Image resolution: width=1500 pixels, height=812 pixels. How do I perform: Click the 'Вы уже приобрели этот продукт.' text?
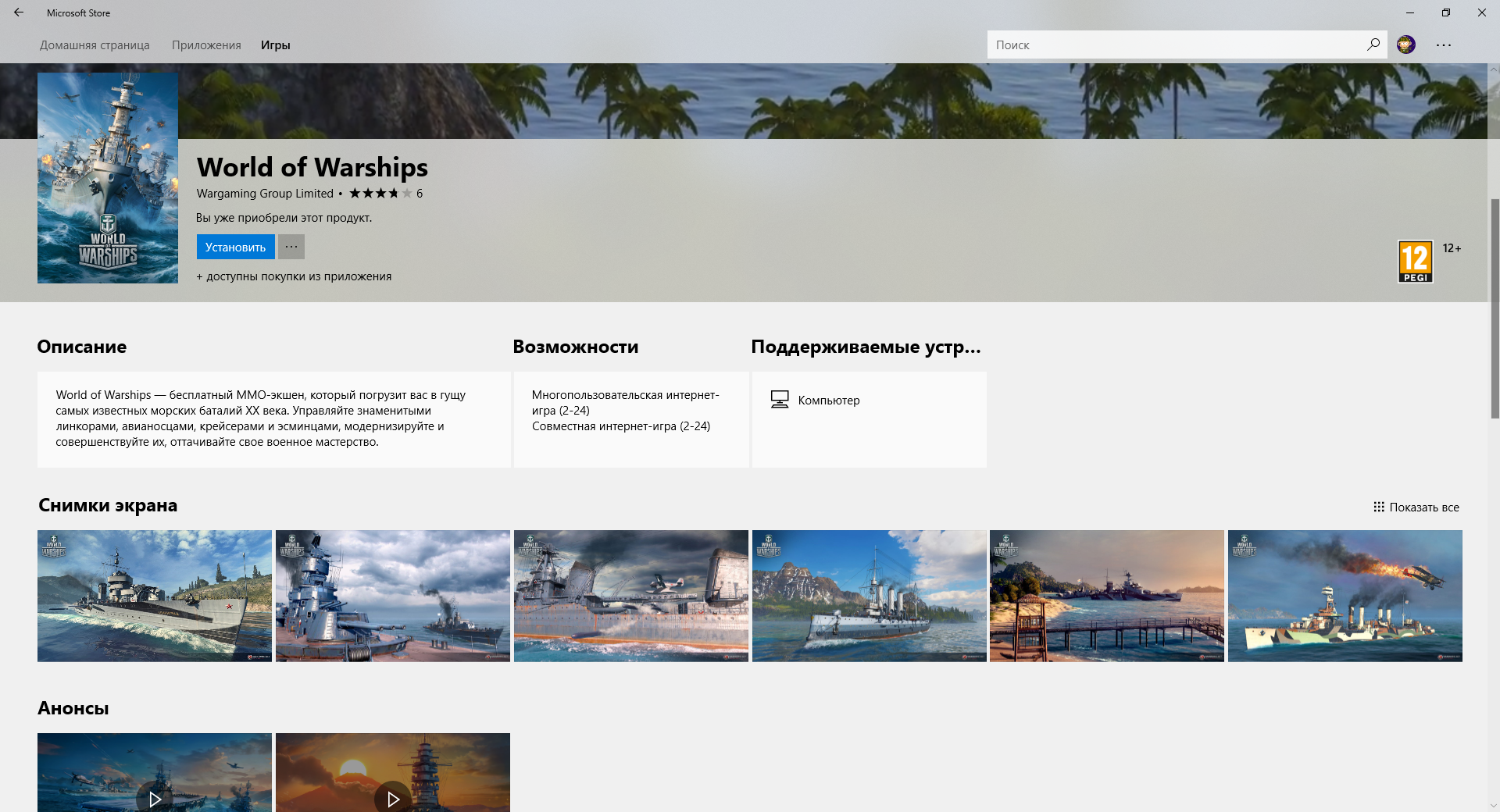pyautogui.click(x=284, y=218)
